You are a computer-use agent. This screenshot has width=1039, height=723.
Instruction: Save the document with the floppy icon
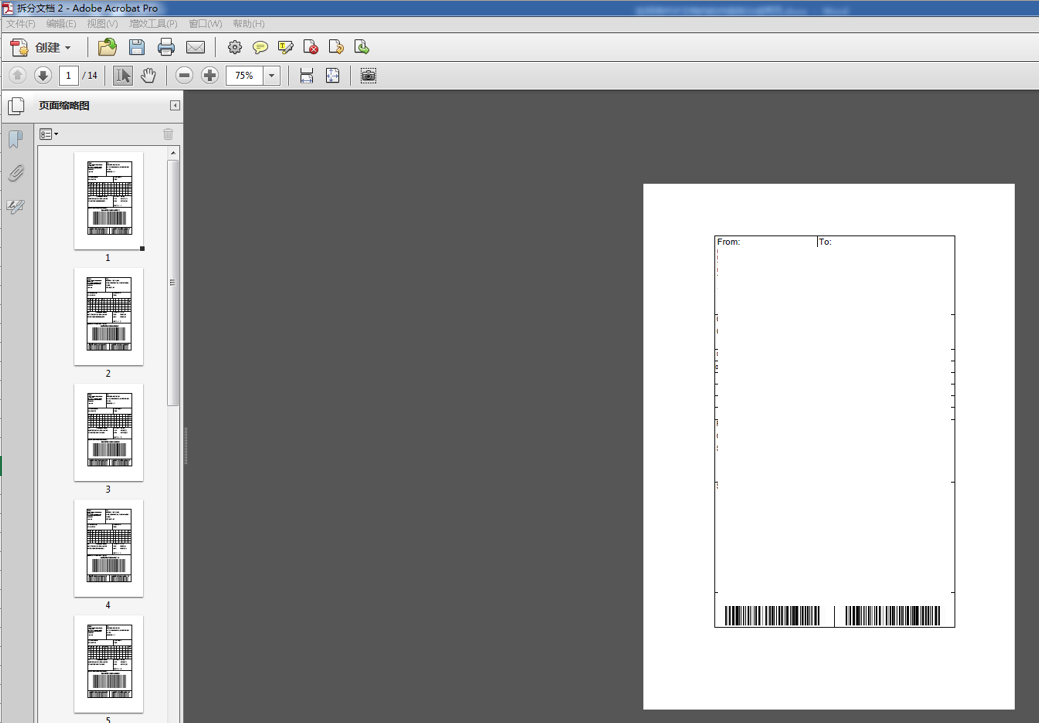pos(137,47)
